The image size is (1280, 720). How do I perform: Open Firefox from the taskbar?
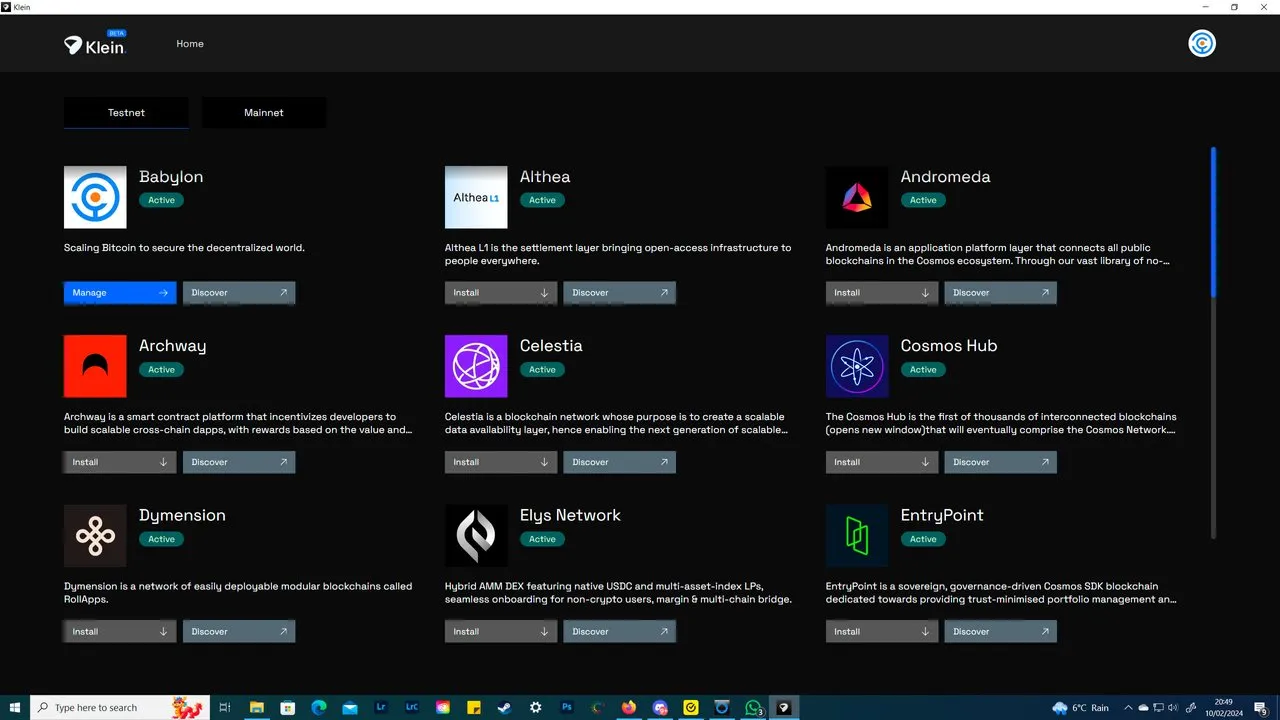(628, 707)
